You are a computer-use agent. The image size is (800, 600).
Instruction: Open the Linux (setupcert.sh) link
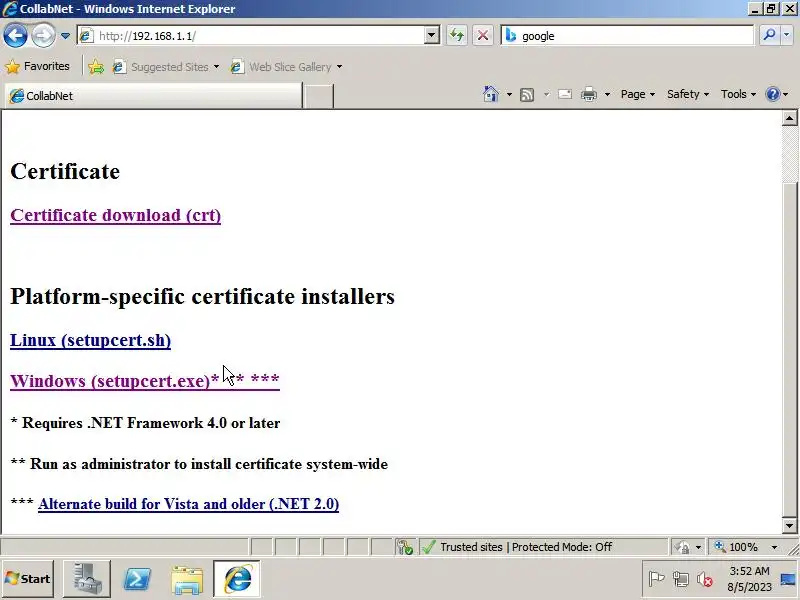coord(90,340)
